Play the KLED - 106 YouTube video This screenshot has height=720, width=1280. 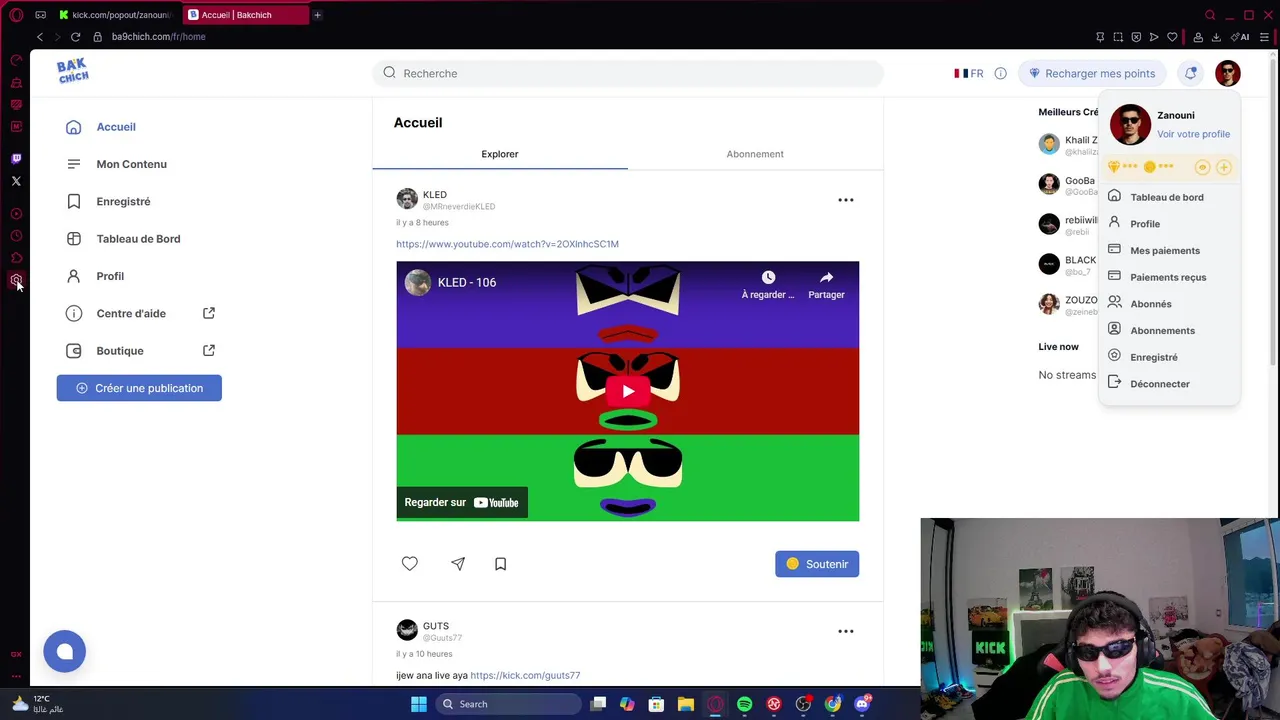coord(628,391)
